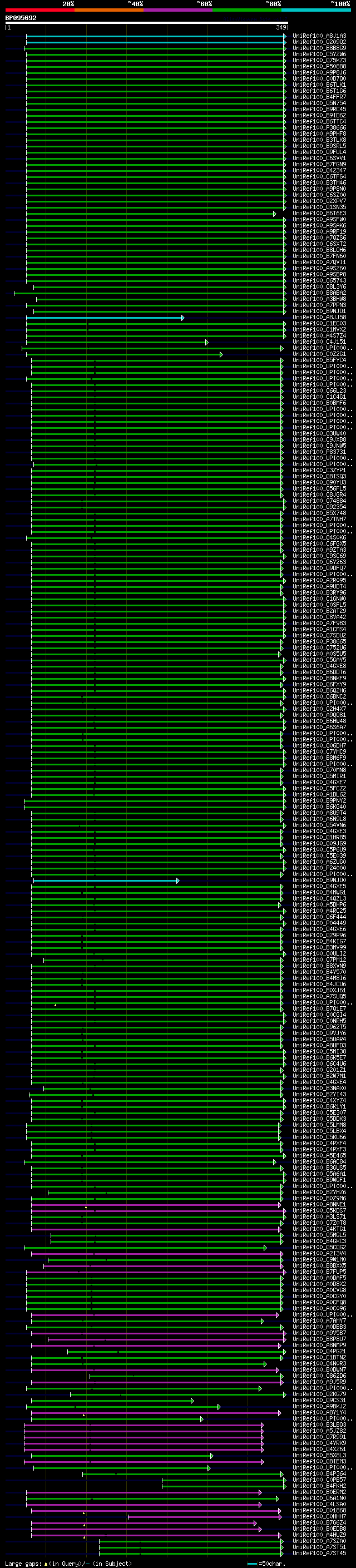Click the purple ~60% identity legend segment

coord(177,10)
